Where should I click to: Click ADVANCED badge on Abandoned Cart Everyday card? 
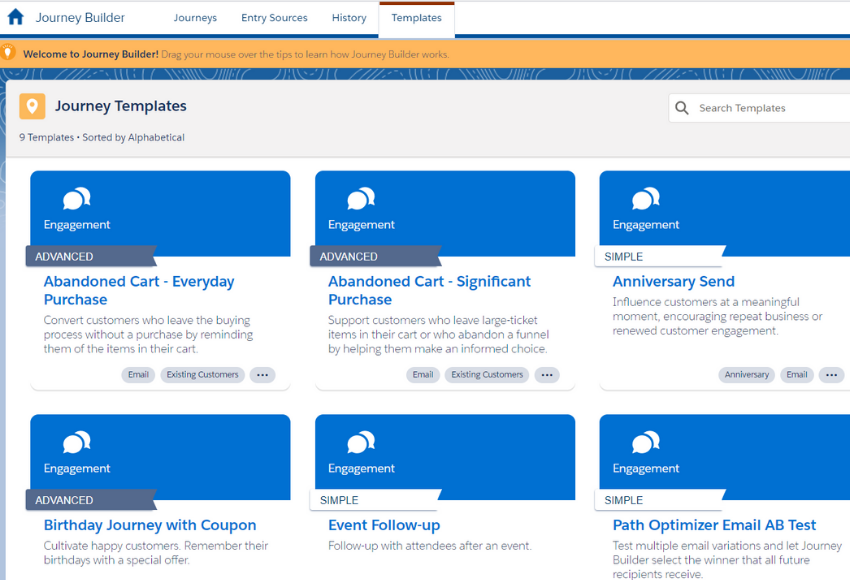(x=91, y=256)
